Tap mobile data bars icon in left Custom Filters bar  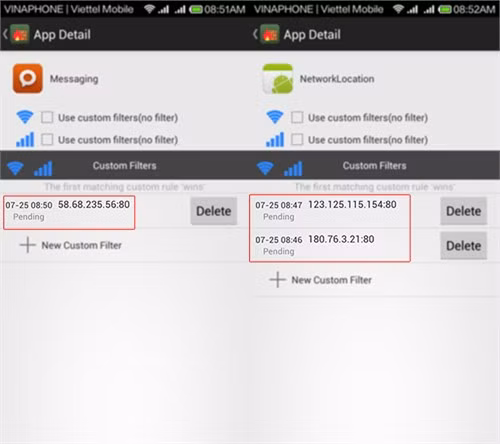pos(43,168)
